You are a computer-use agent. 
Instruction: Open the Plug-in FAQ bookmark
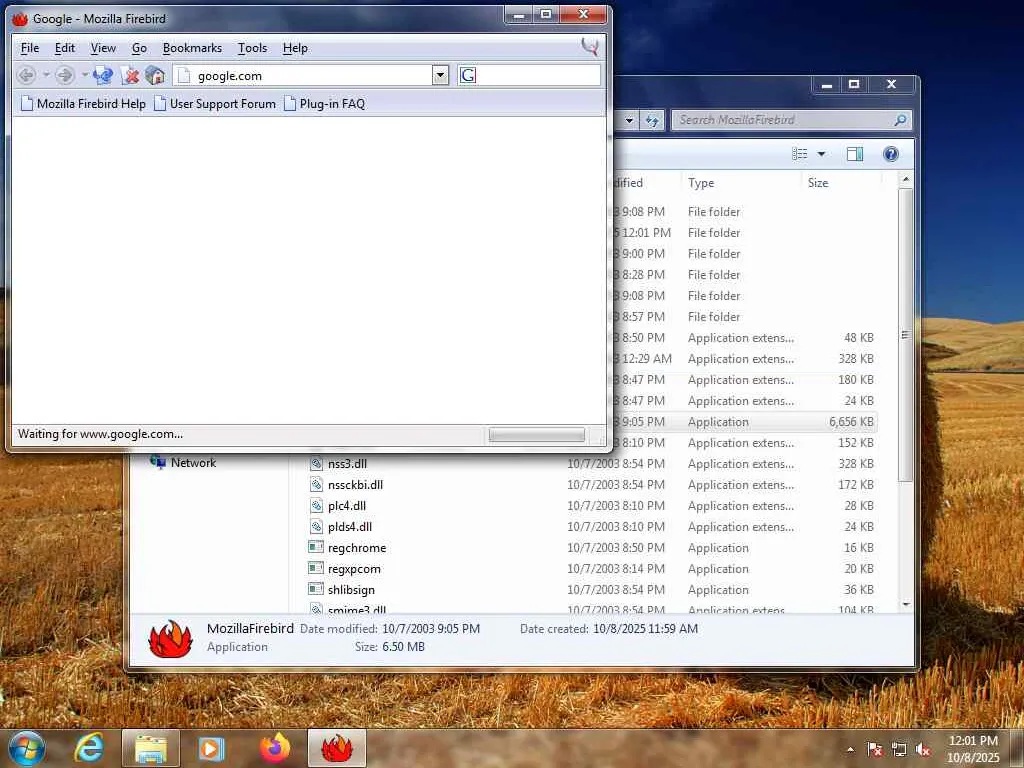point(325,104)
